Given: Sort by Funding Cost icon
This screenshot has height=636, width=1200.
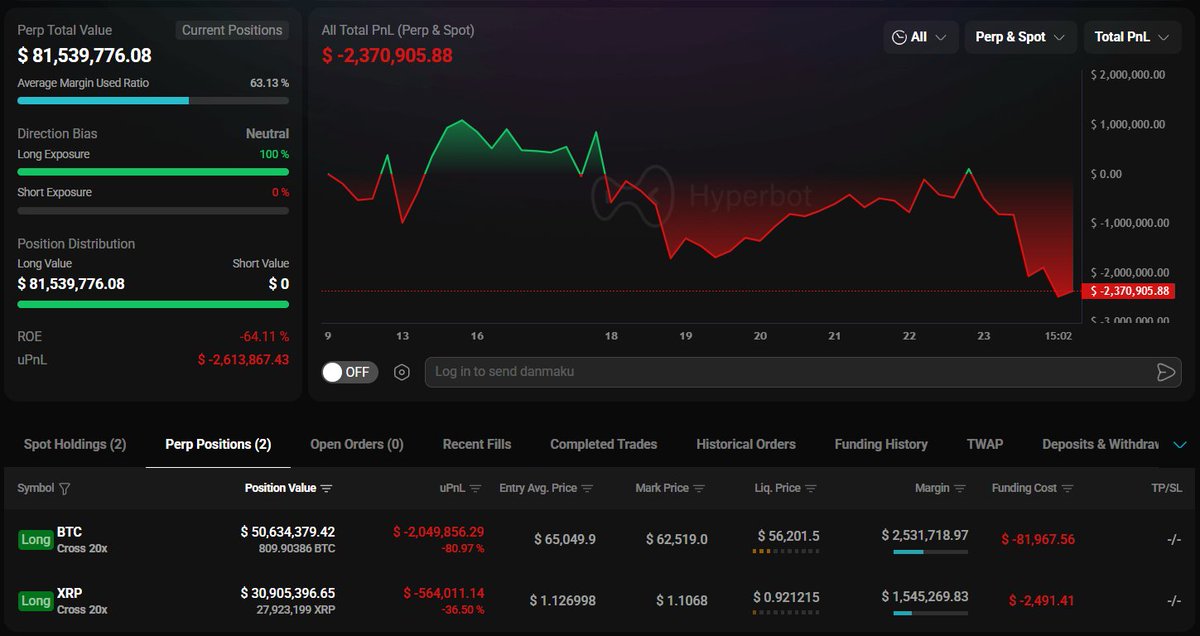Looking at the screenshot, I should pos(1068,489).
